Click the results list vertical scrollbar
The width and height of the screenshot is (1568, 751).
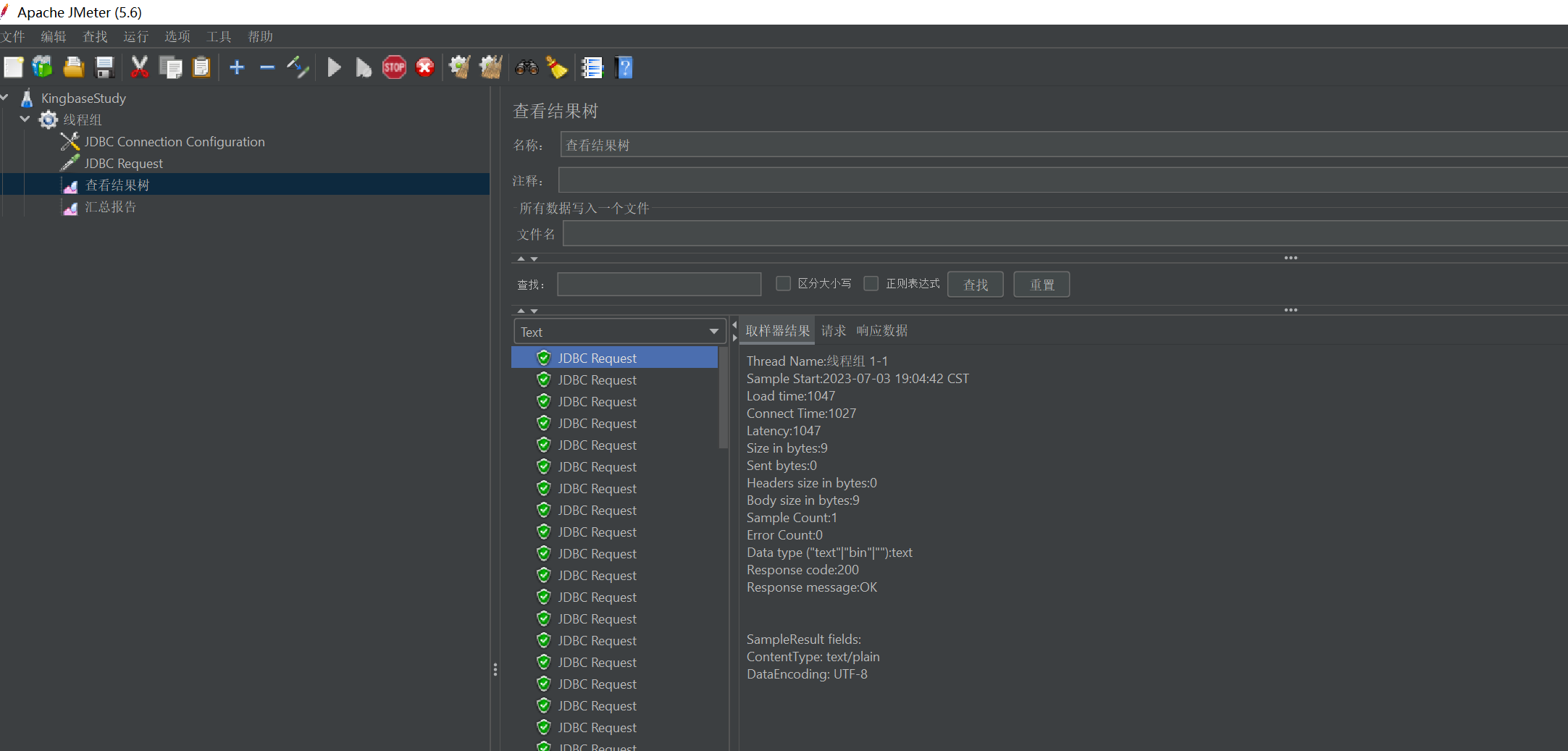[723, 398]
